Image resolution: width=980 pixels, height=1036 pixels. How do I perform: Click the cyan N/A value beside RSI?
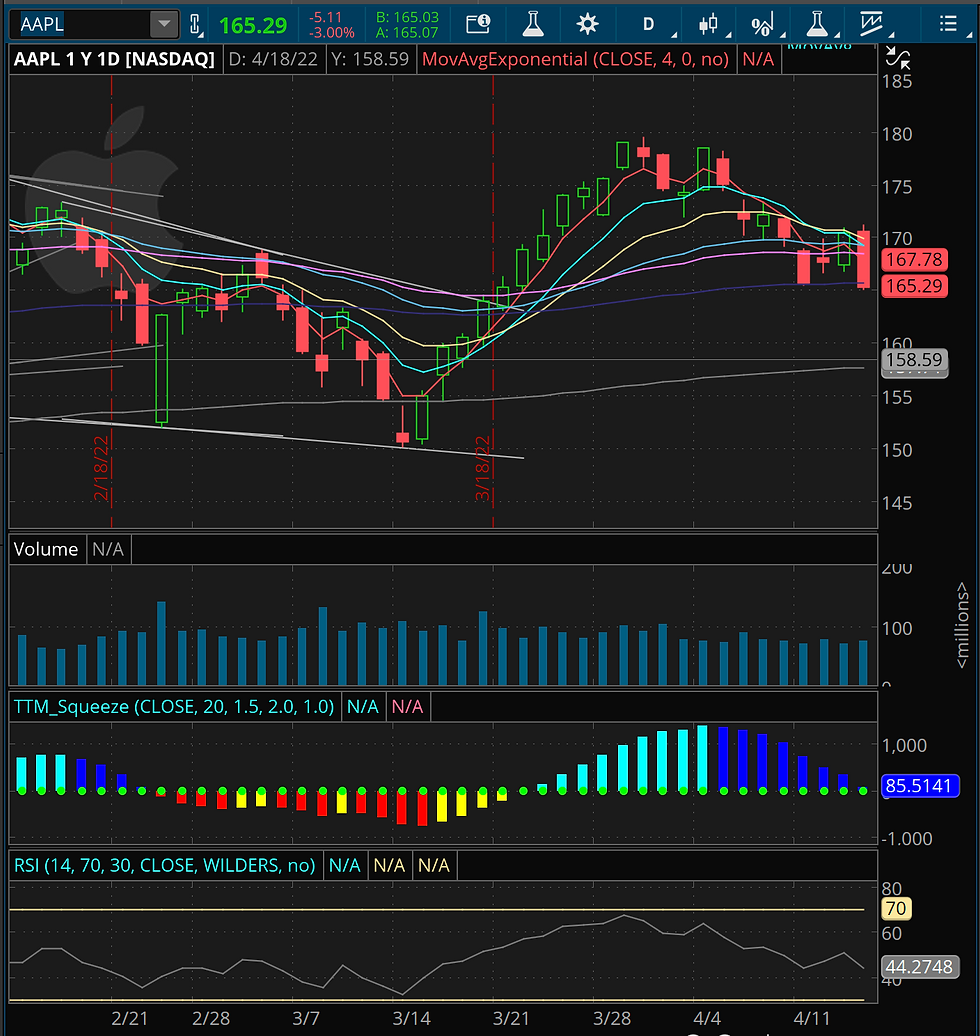344,865
